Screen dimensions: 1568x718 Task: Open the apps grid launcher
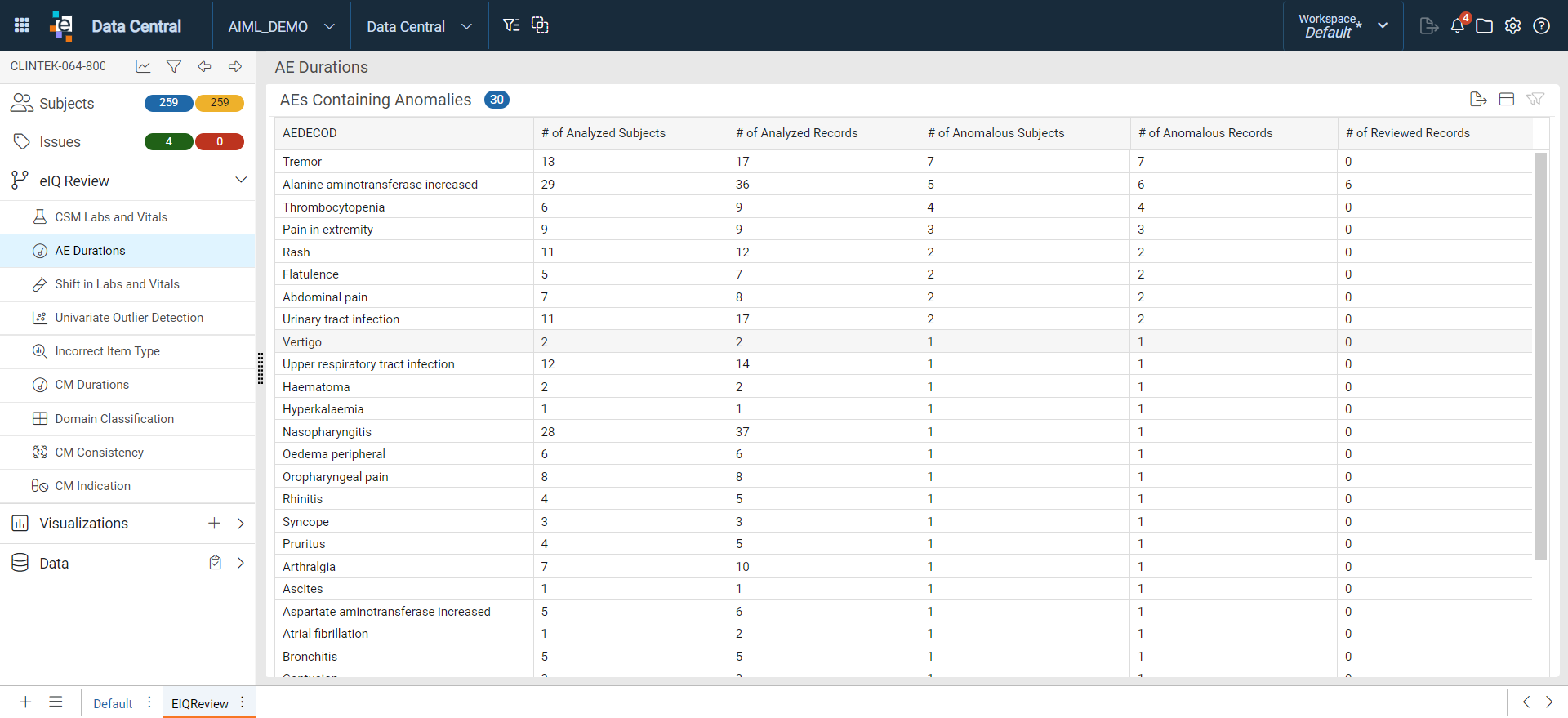coord(22,25)
